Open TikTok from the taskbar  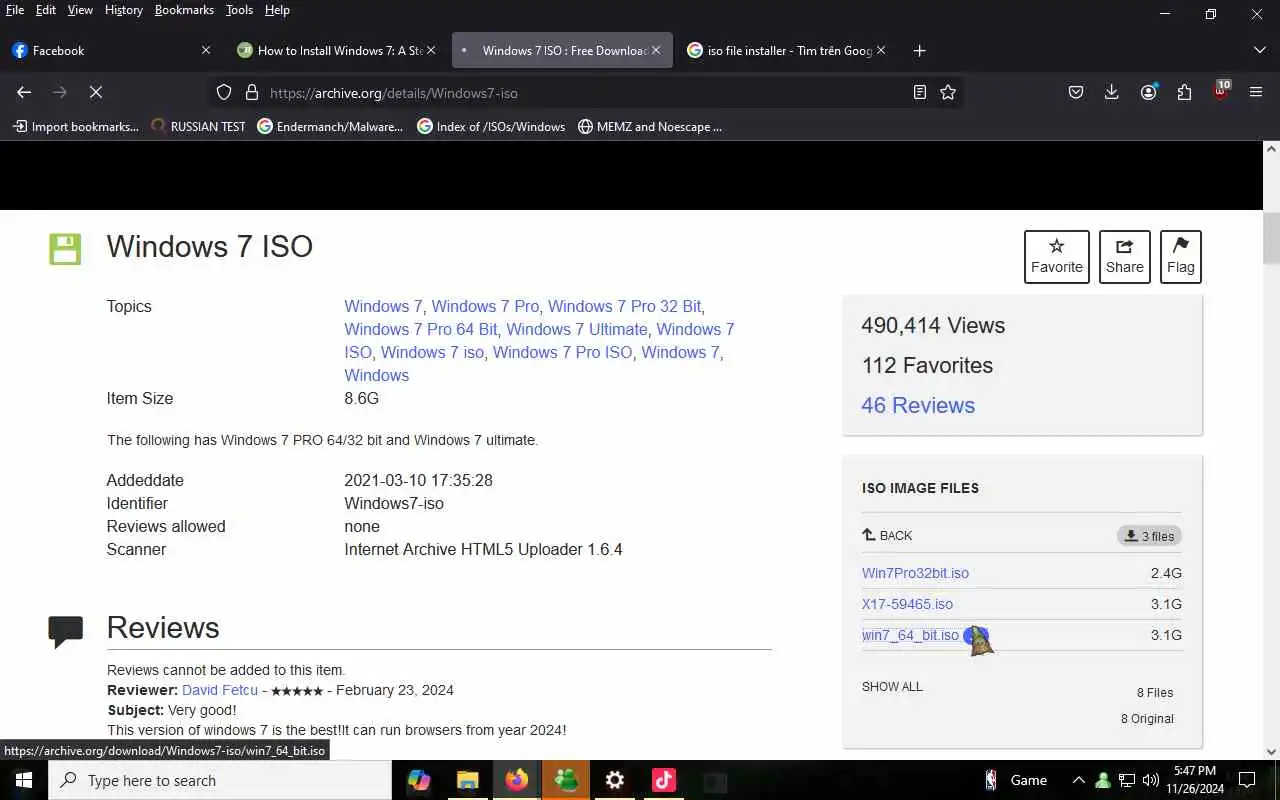(664, 780)
